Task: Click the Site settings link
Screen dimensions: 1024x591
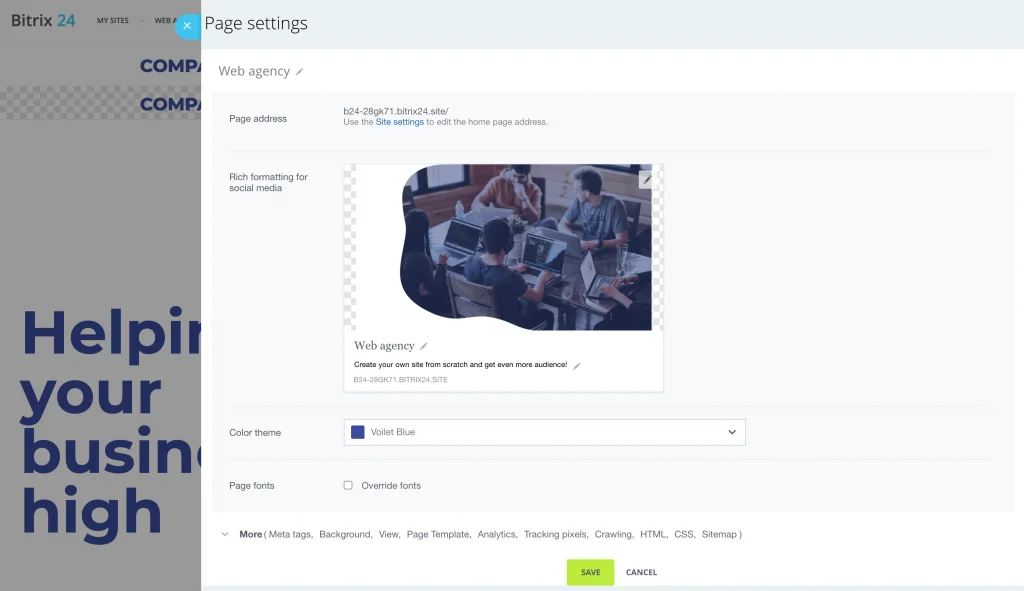Action: [399, 122]
